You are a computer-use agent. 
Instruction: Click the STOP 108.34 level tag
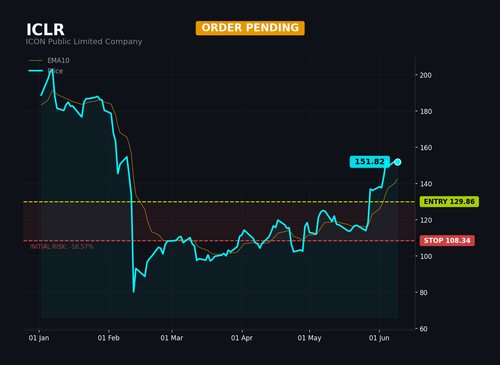(x=447, y=241)
